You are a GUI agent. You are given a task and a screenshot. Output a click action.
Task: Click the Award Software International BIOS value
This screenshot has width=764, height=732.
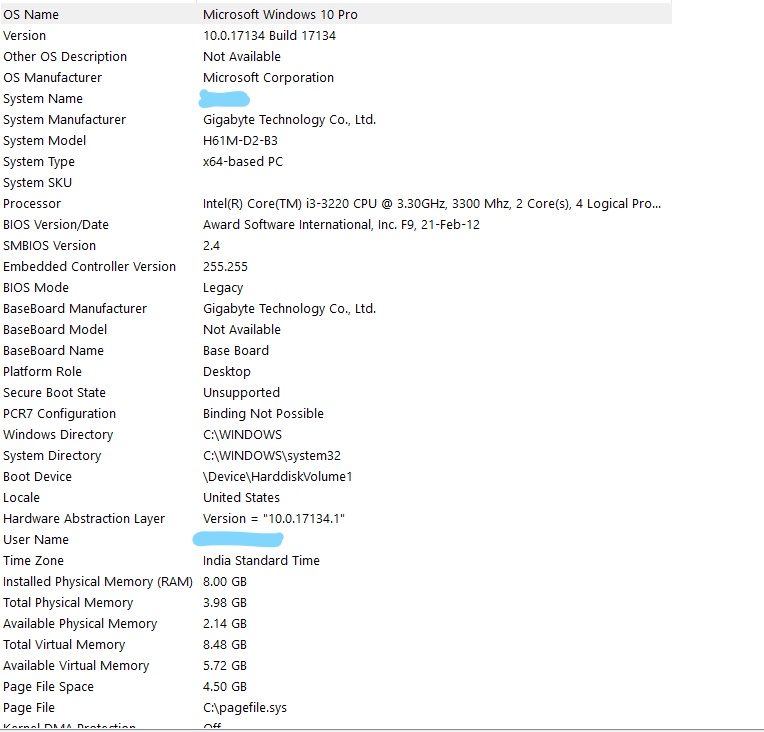point(341,224)
